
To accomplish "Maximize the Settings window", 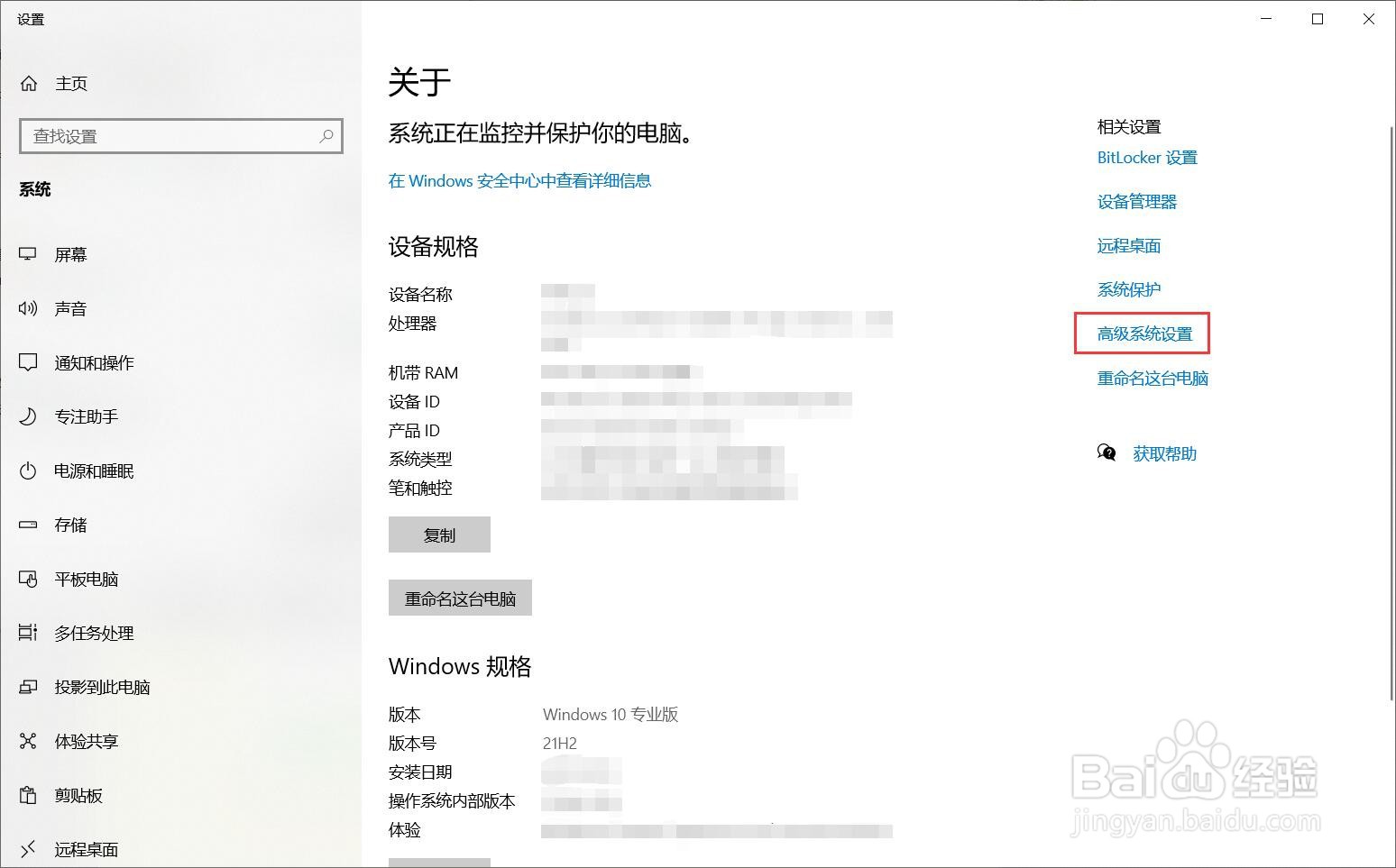I will pyautogui.click(x=1318, y=19).
